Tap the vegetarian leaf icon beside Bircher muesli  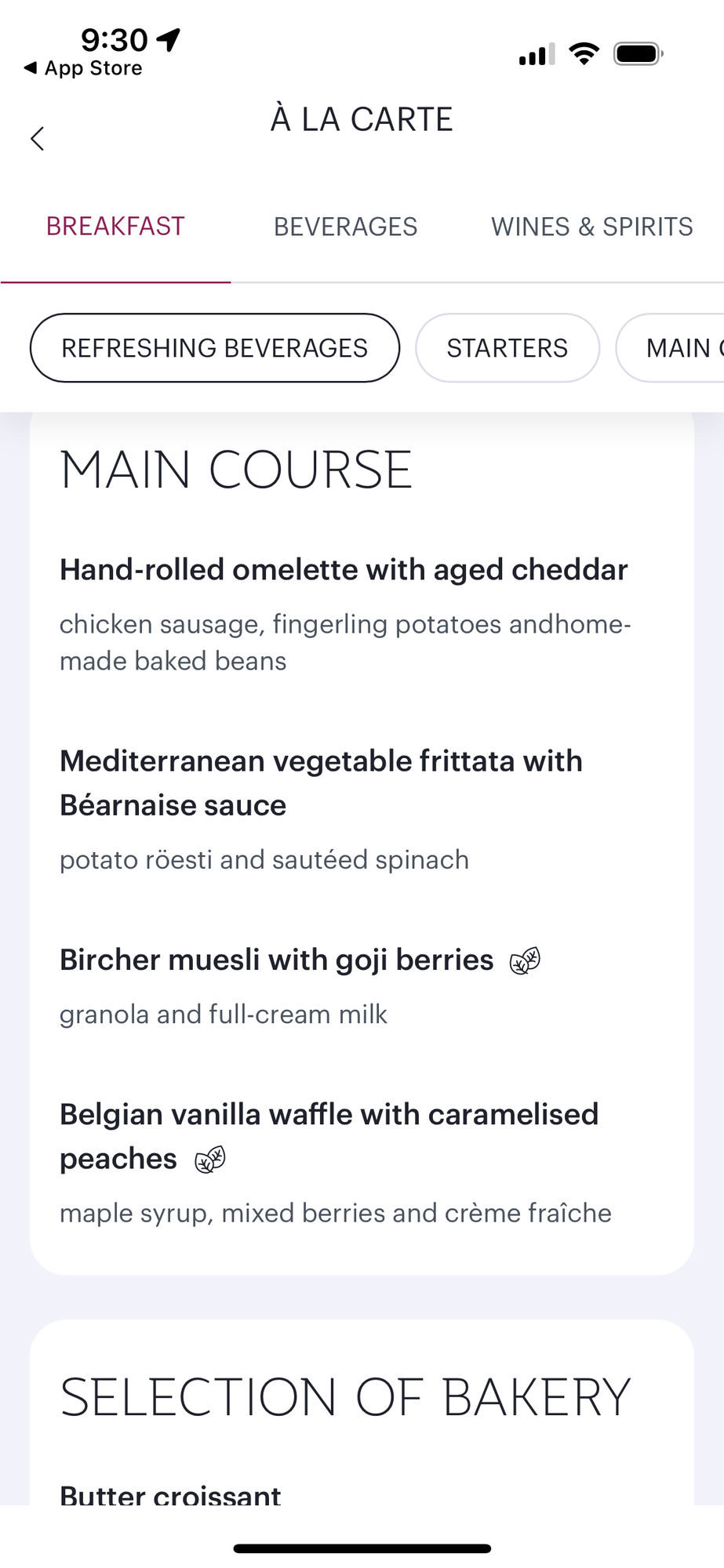(x=525, y=960)
